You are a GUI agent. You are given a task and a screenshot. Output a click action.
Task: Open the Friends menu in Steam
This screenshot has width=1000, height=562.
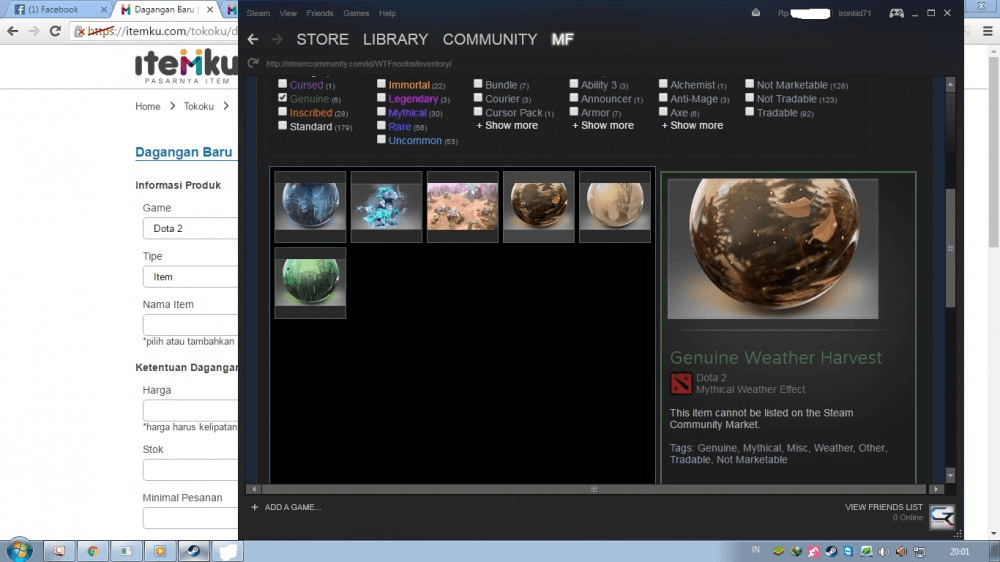click(320, 13)
